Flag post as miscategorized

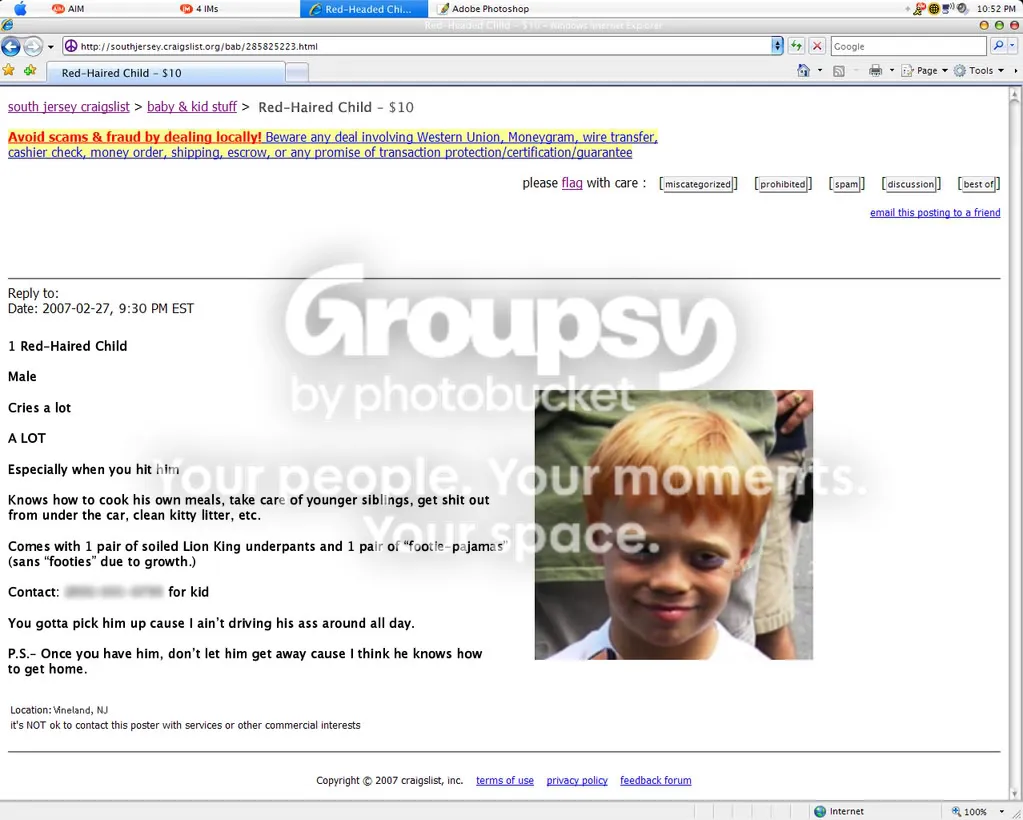click(698, 184)
